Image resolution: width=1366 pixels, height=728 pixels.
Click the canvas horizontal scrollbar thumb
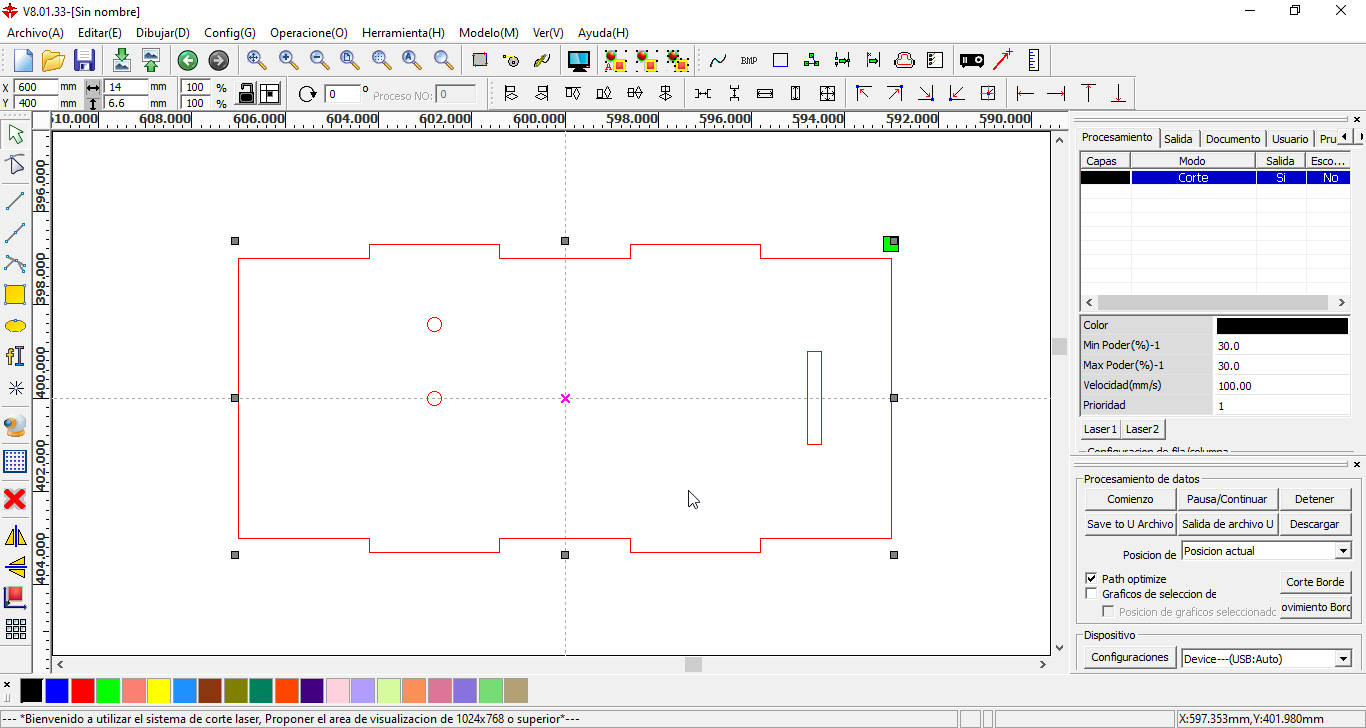tap(693, 664)
